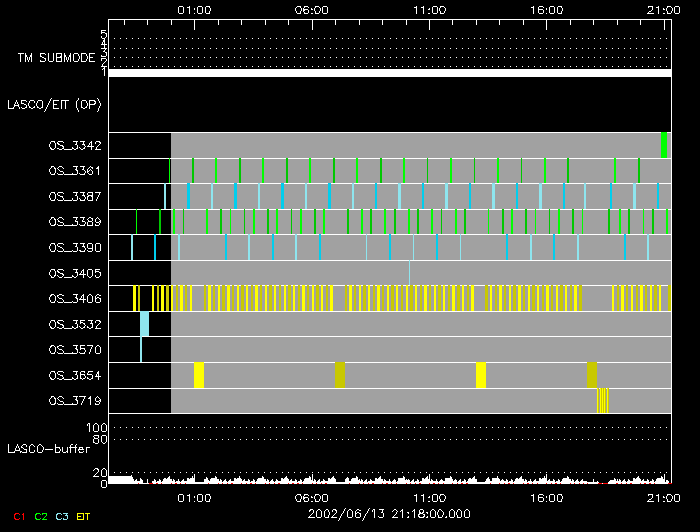Viewport: 700px width, 532px height.
Task: Click the 01:00 label on the top axis
Action: coord(193,8)
